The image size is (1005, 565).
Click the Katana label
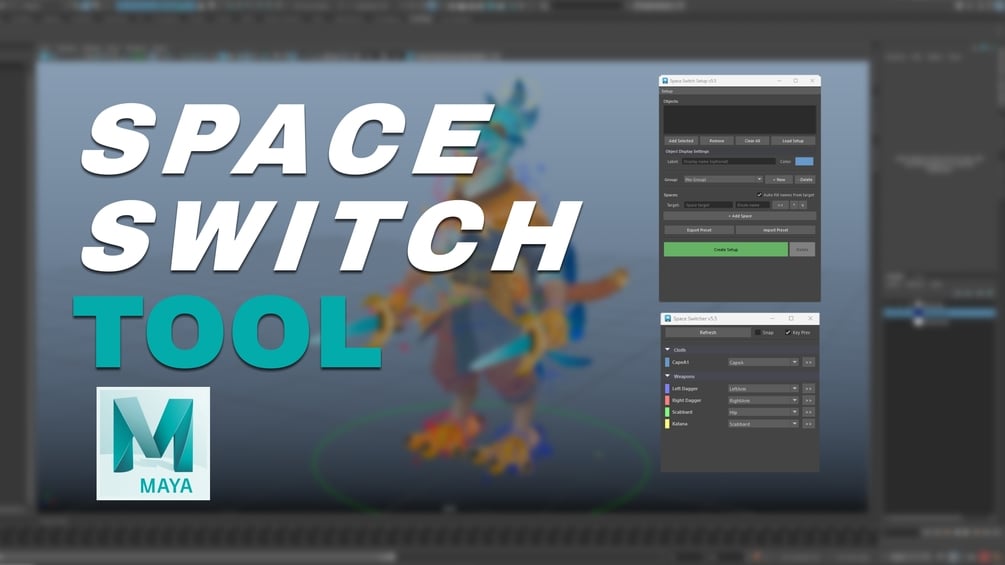(679, 423)
